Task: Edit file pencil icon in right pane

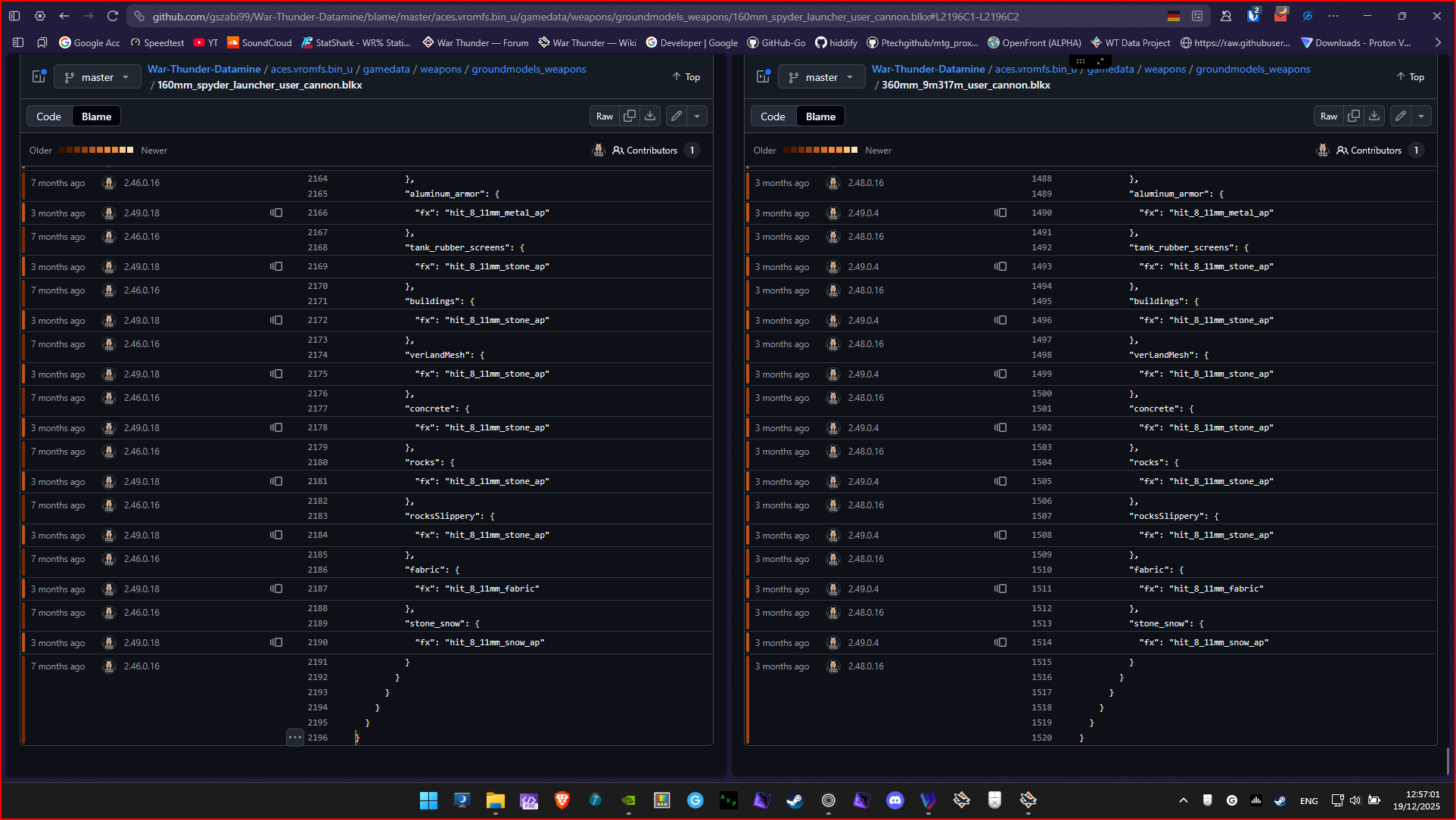Action: click(1400, 116)
